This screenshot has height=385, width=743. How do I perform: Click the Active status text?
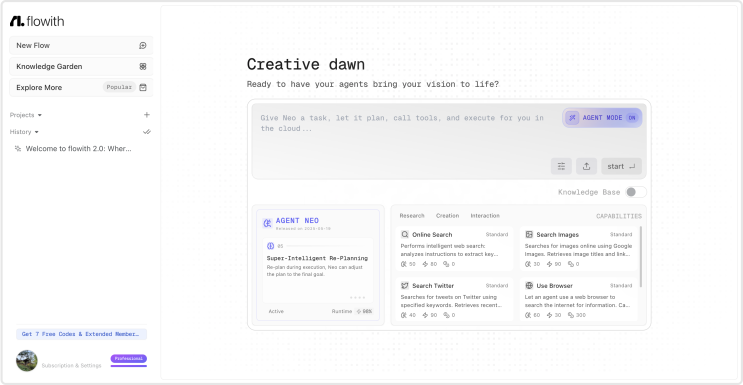276,312
